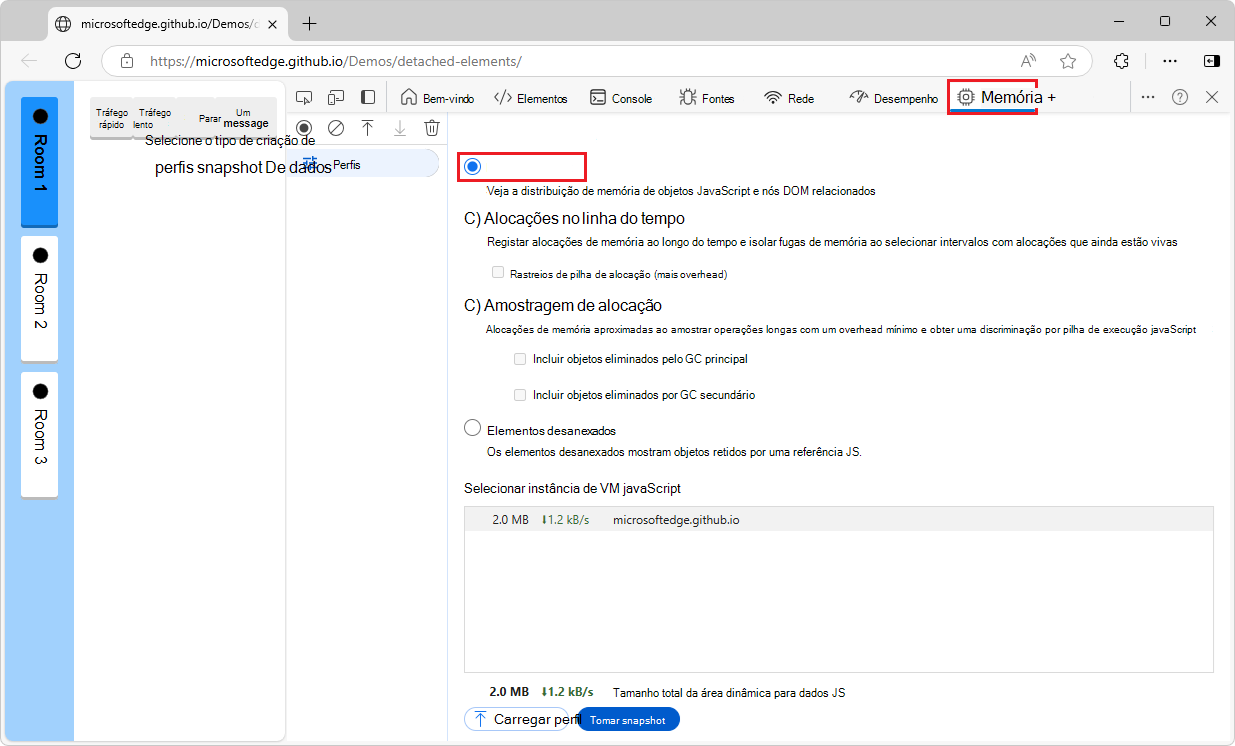Click the record heap profile icon
Image resolution: width=1235 pixels, height=746 pixels.
point(304,128)
